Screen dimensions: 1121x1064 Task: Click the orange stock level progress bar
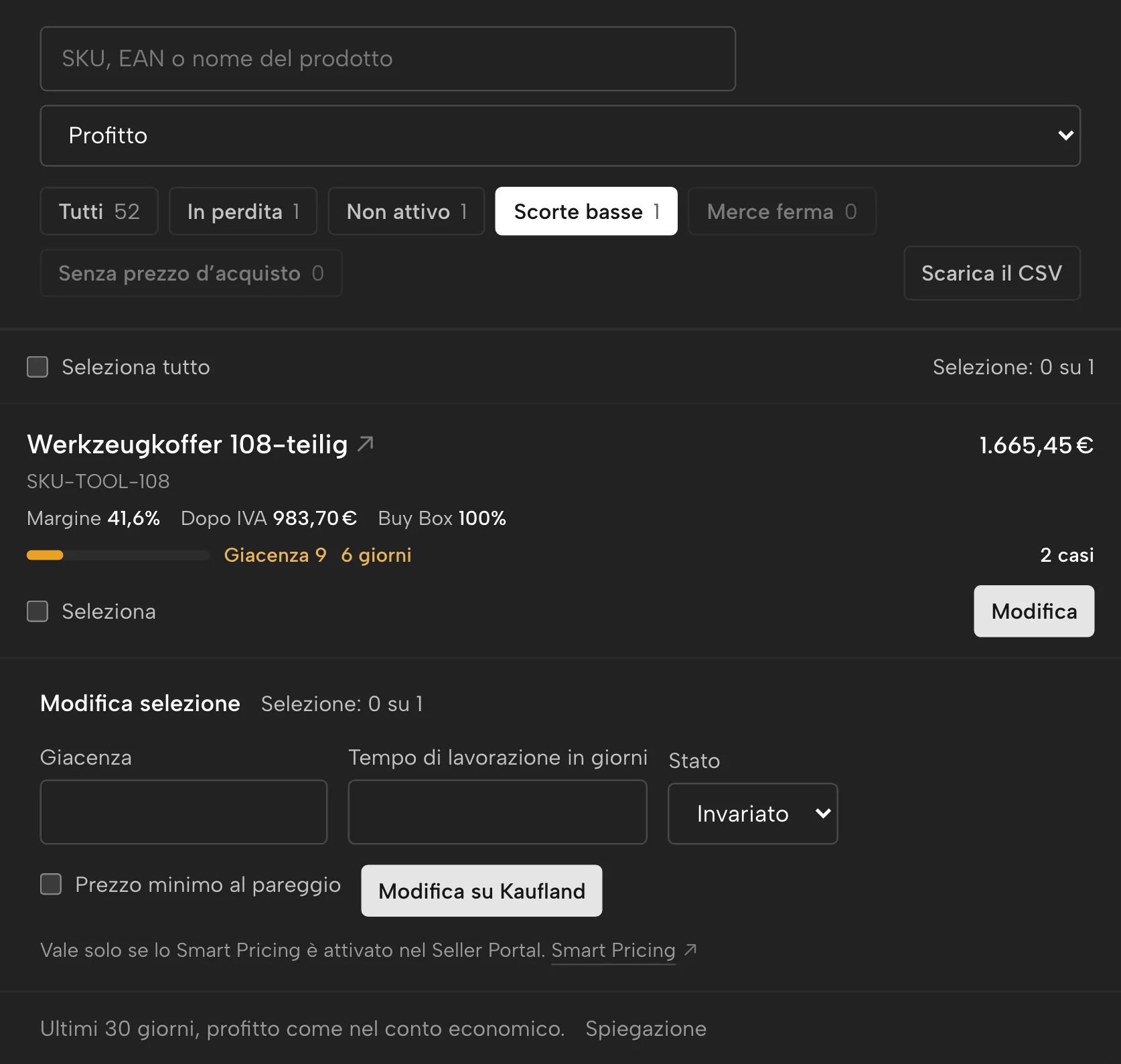click(118, 555)
